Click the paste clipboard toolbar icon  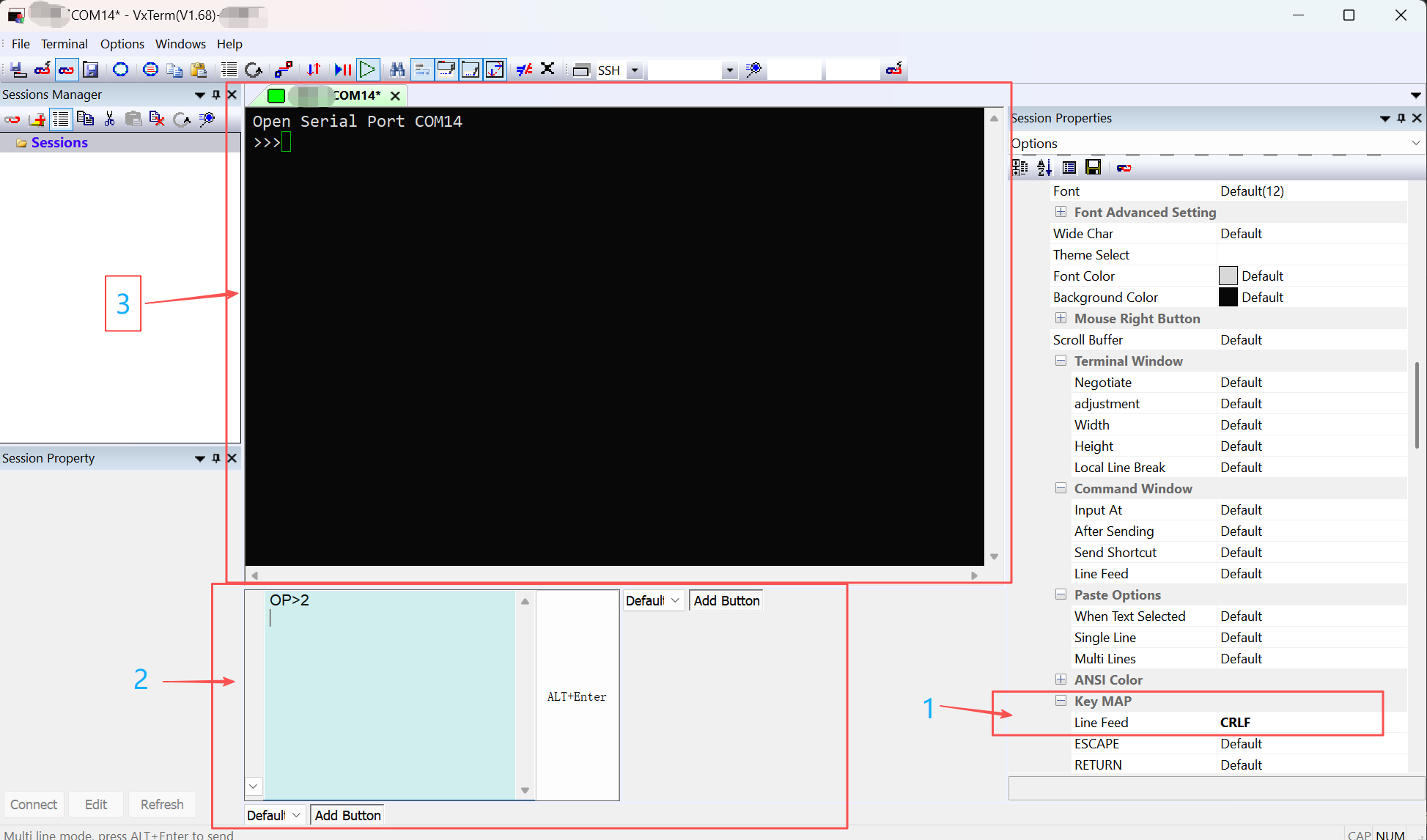(199, 70)
